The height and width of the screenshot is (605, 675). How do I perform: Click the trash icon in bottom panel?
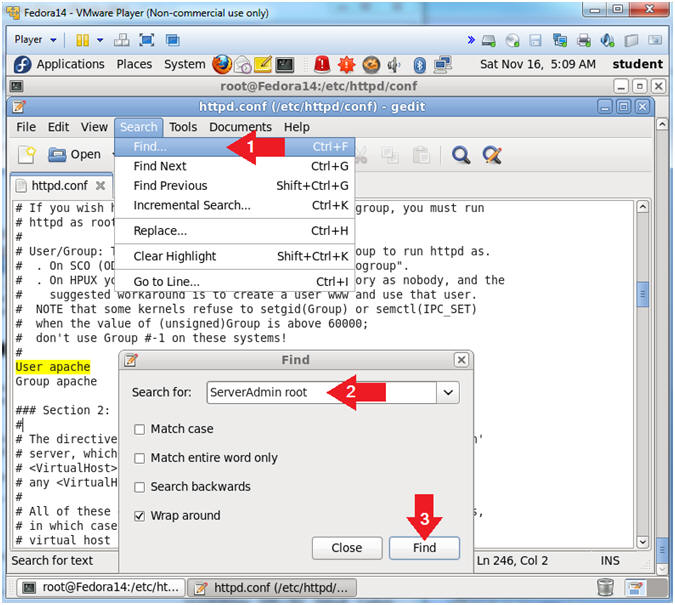click(605, 587)
